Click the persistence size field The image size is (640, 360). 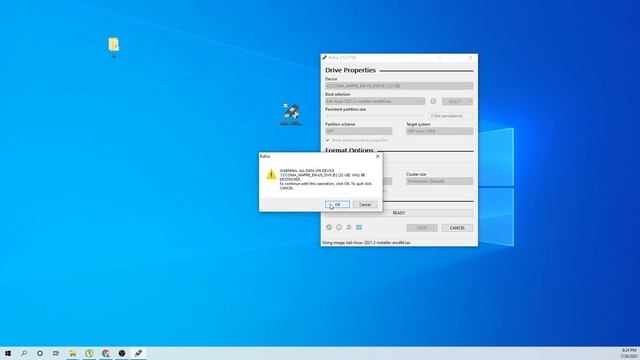451,116
